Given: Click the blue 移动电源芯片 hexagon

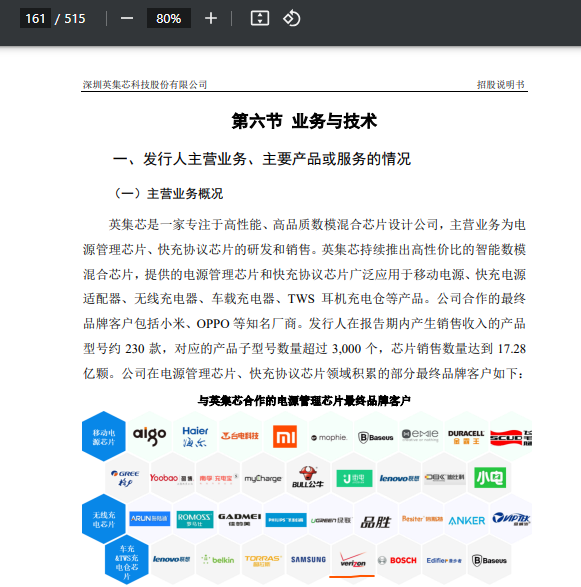Looking at the screenshot, I should point(104,437).
